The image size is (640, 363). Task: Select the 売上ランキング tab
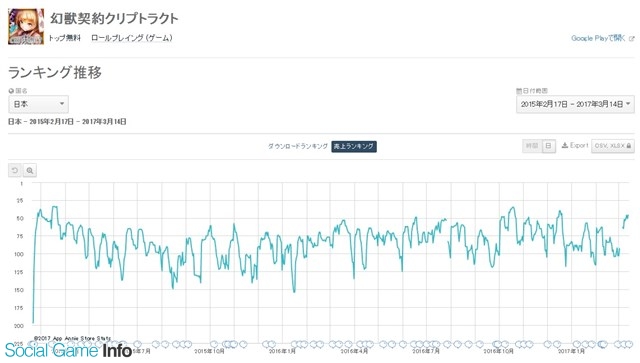tap(354, 146)
